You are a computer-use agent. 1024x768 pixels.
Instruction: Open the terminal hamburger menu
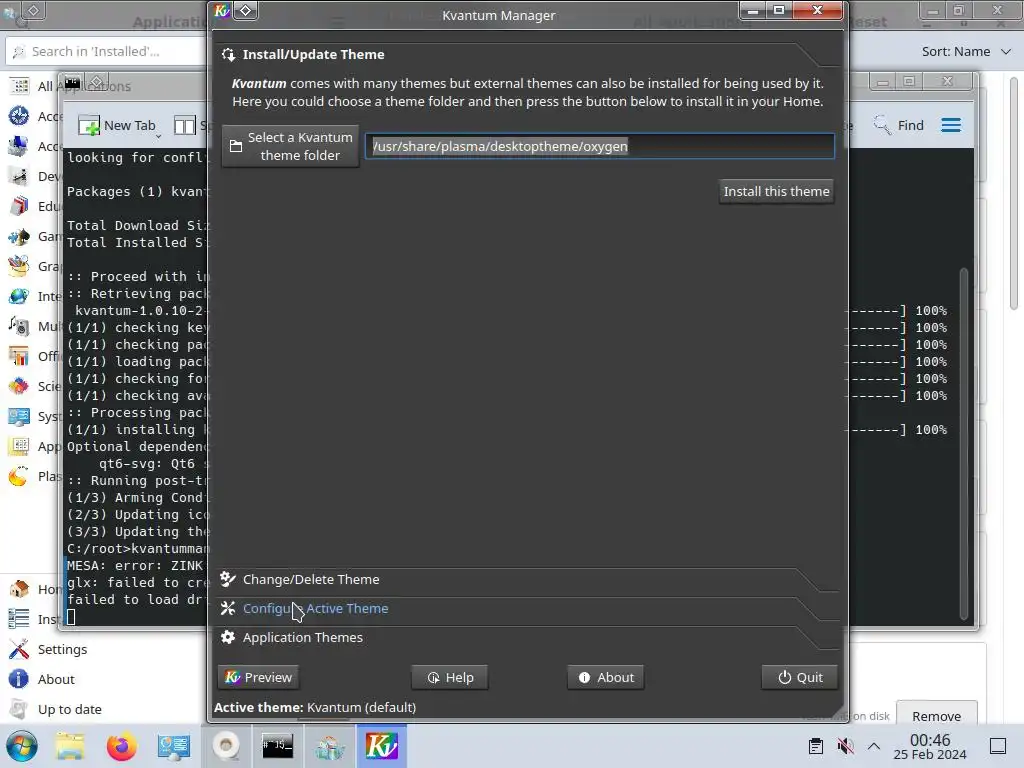coord(951,125)
